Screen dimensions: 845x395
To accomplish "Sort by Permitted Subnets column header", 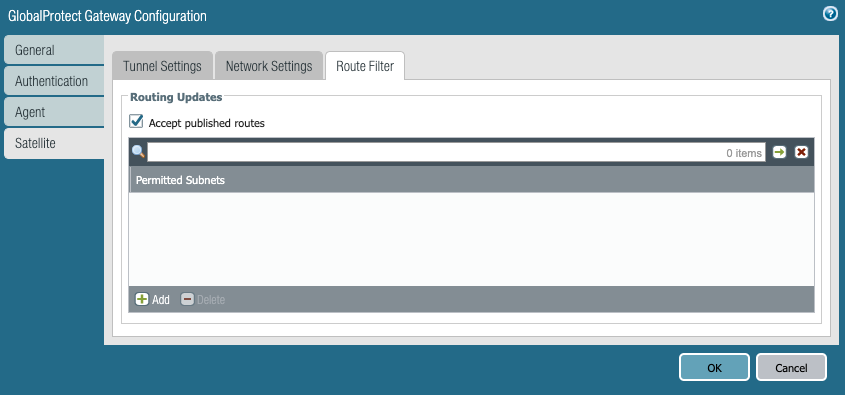I will (472, 180).
